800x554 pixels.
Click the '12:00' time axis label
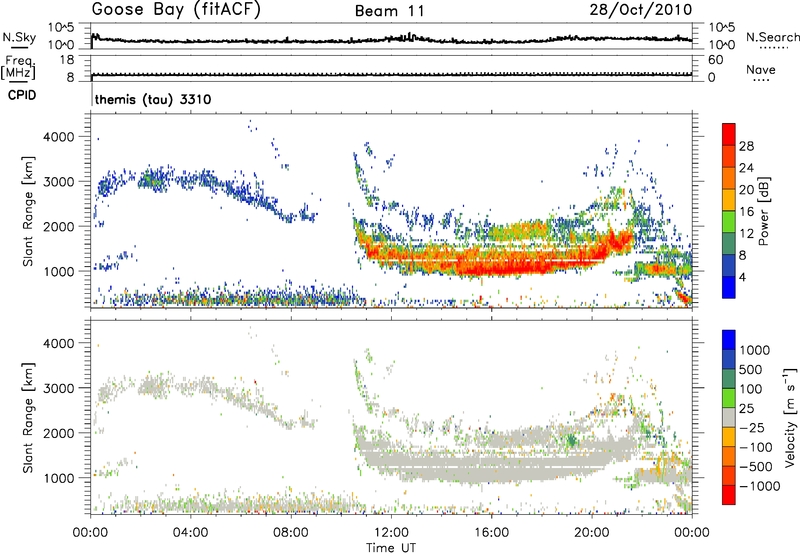click(391, 533)
